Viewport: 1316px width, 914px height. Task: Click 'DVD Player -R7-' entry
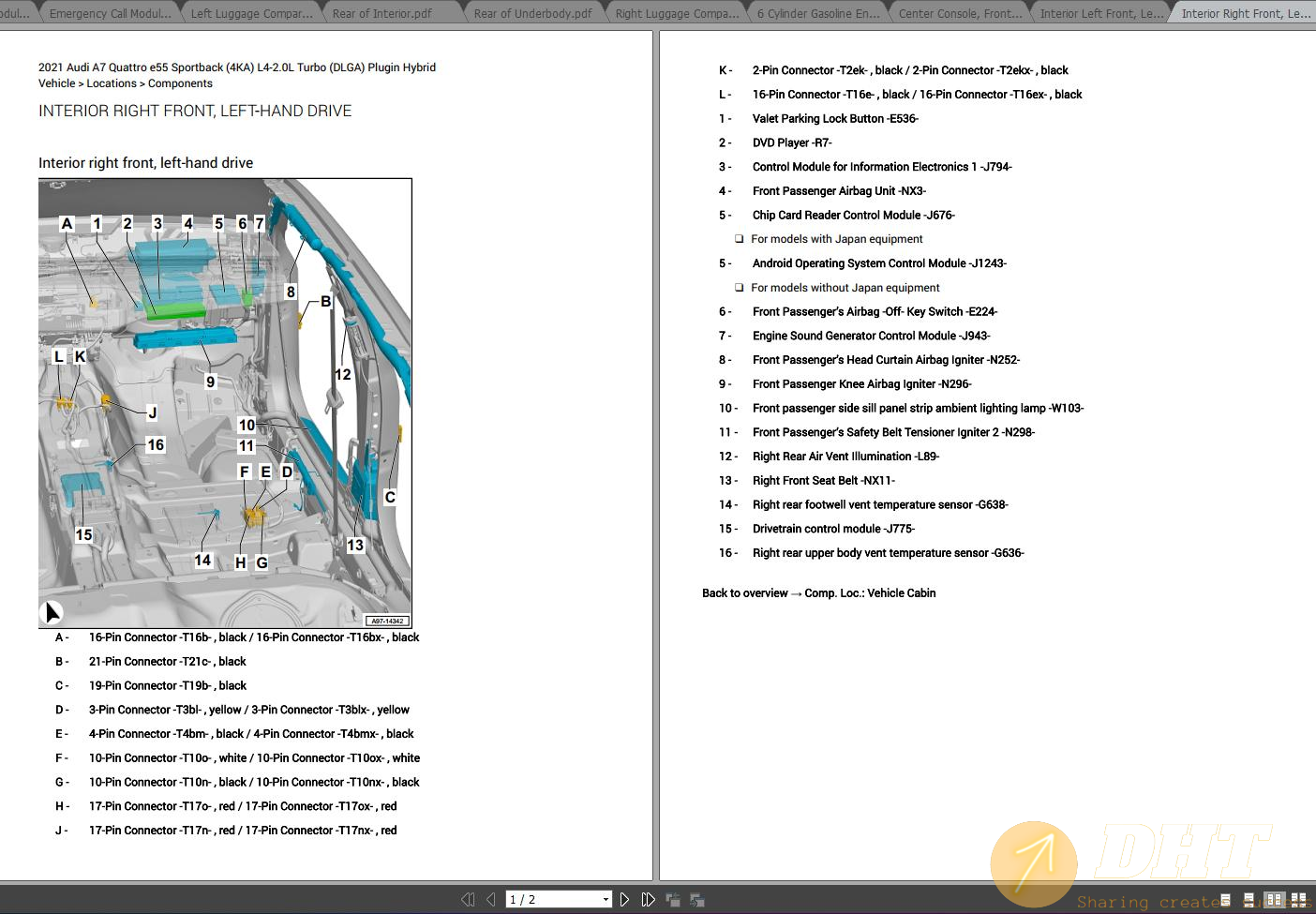792,143
